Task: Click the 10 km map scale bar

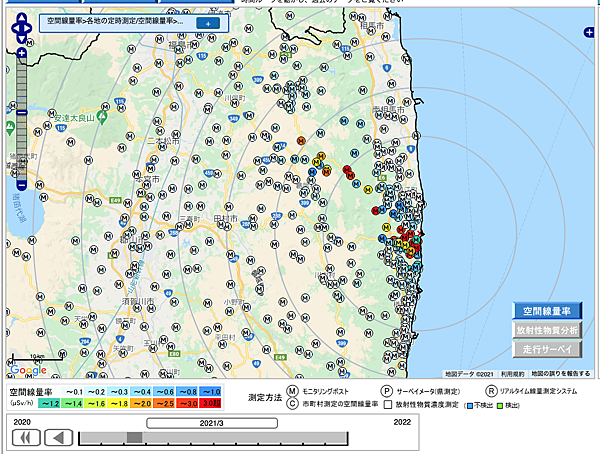Action: [x=37, y=358]
